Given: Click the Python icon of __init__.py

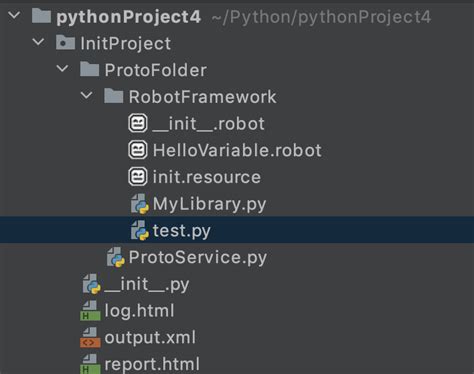Looking at the screenshot, I should pos(91,284).
